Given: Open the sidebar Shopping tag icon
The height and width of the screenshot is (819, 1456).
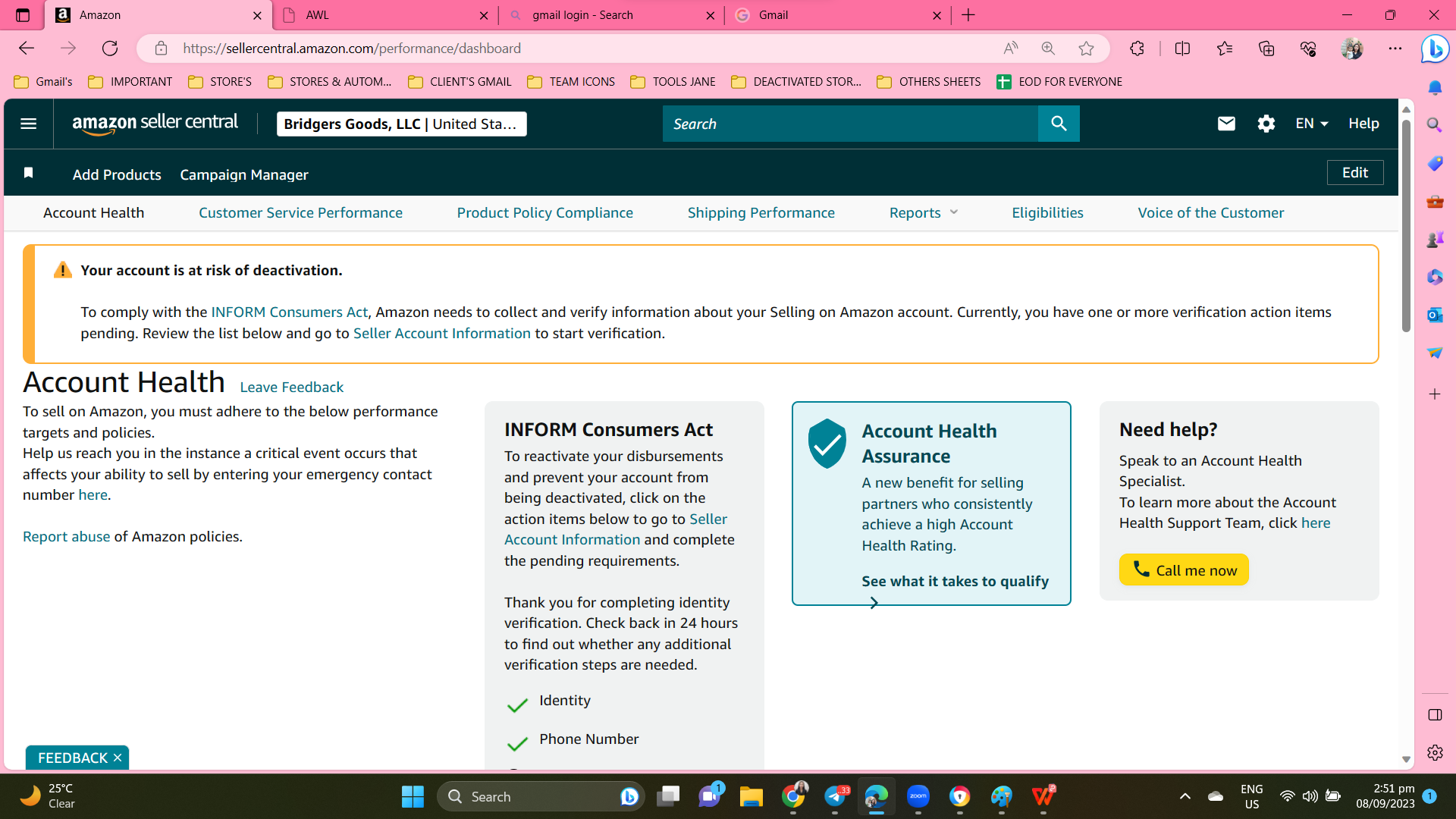Looking at the screenshot, I should point(1435,163).
